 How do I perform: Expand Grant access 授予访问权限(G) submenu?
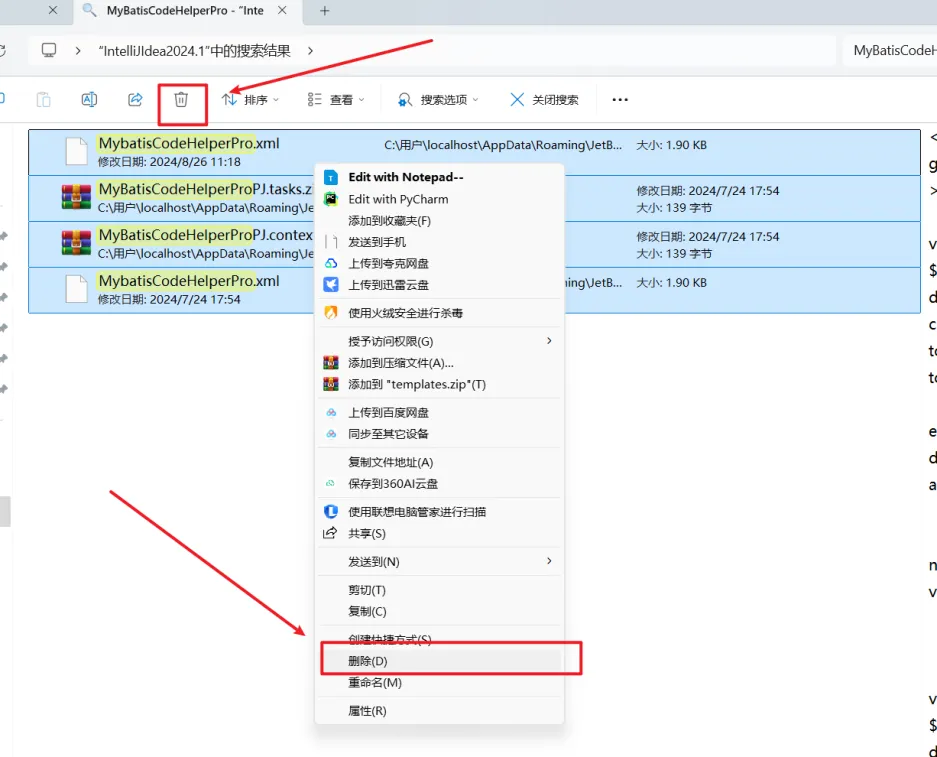click(x=439, y=341)
